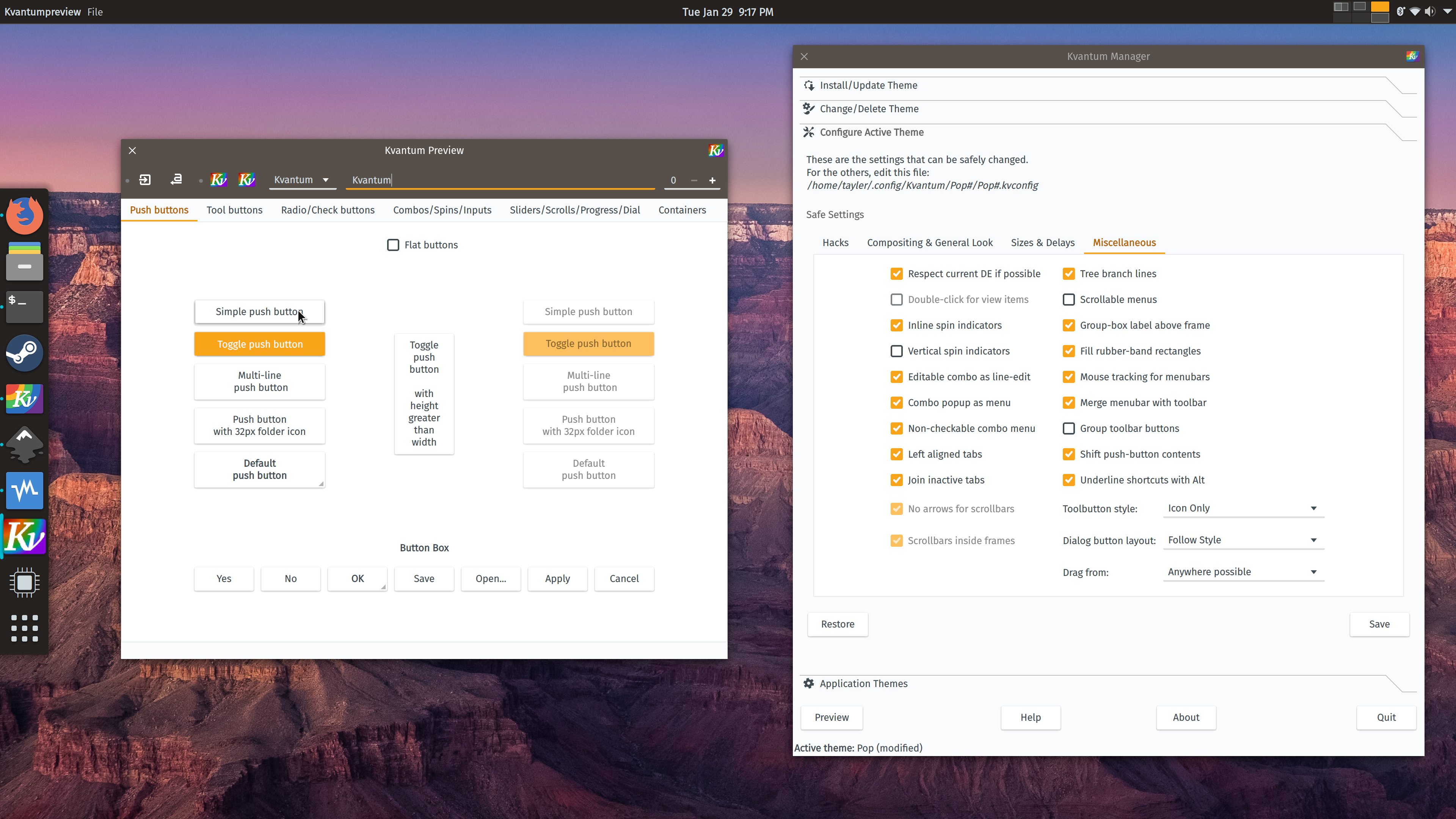
Task: Click the print-style toolbar icon in Kvantum Preview
Action: [176, 180]
